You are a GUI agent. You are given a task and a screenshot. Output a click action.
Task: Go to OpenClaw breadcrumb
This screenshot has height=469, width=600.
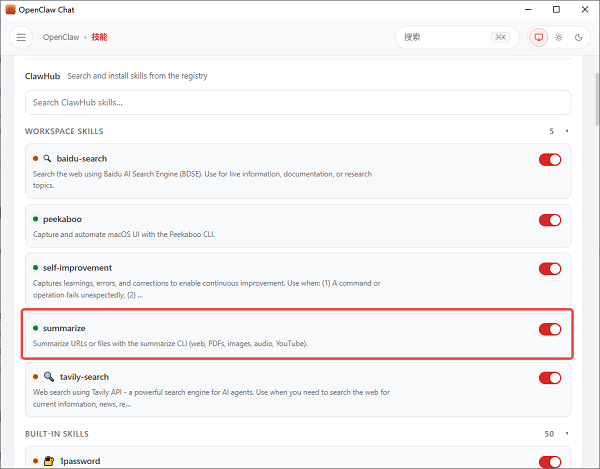tap(61, 37)
